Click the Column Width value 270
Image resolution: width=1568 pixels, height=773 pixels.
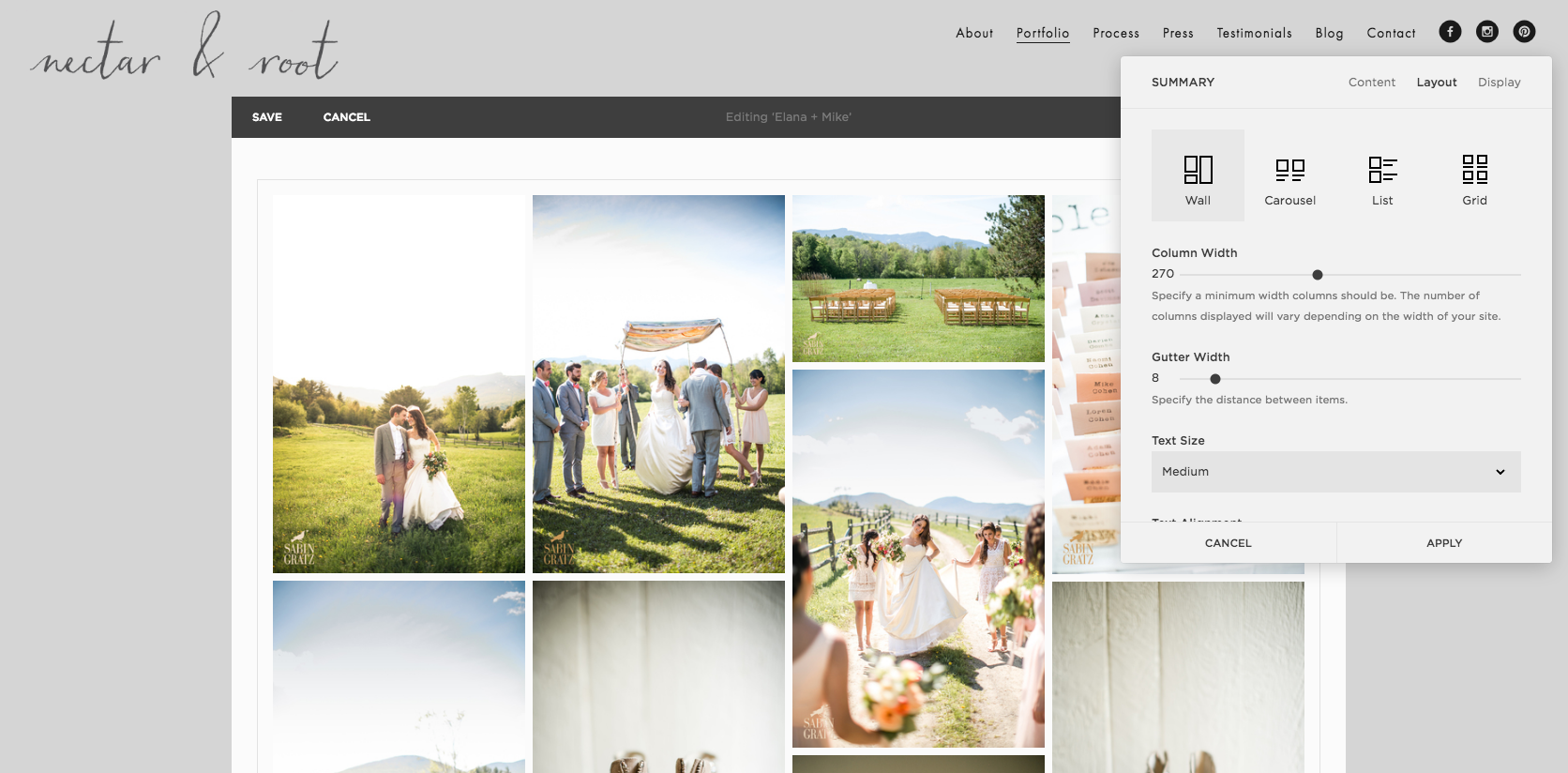1163,274
